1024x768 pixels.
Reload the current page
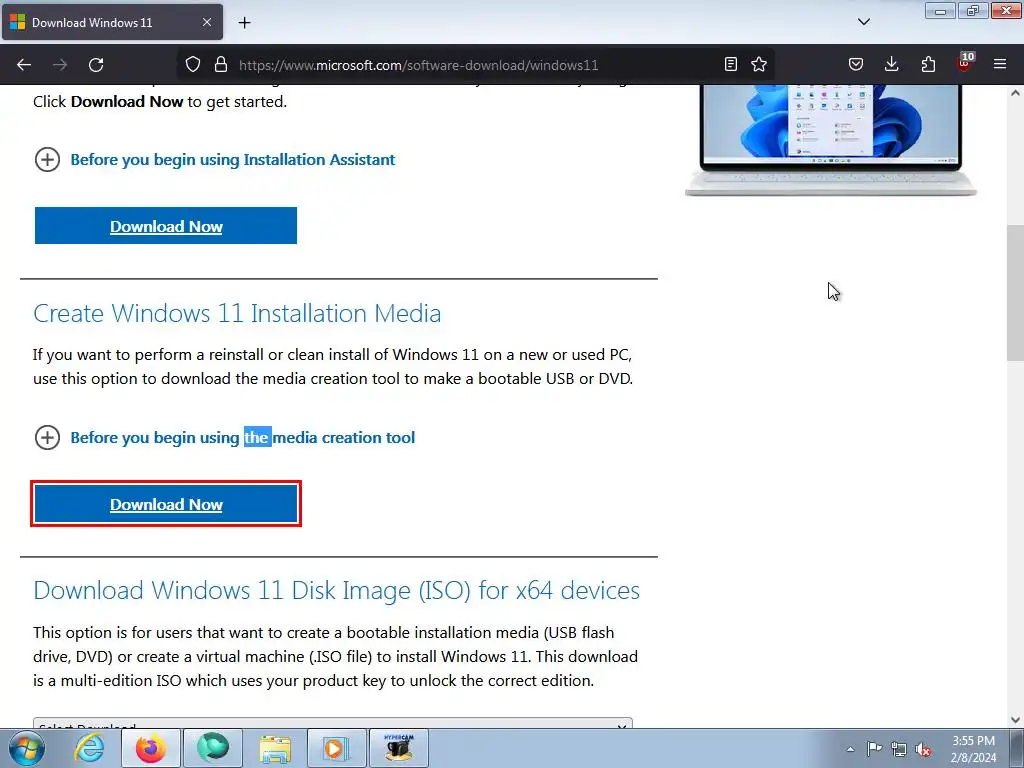click(96, 65)
